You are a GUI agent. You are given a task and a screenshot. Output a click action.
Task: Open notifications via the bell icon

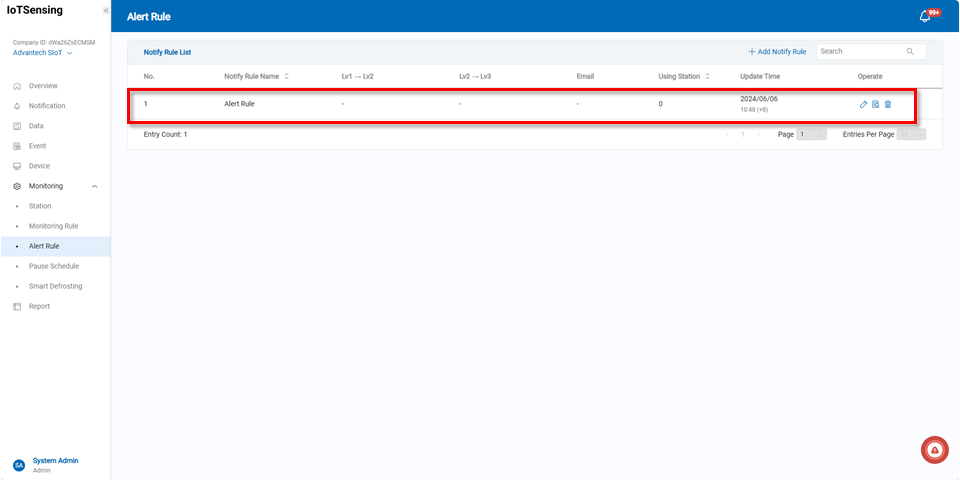point(925,16)
